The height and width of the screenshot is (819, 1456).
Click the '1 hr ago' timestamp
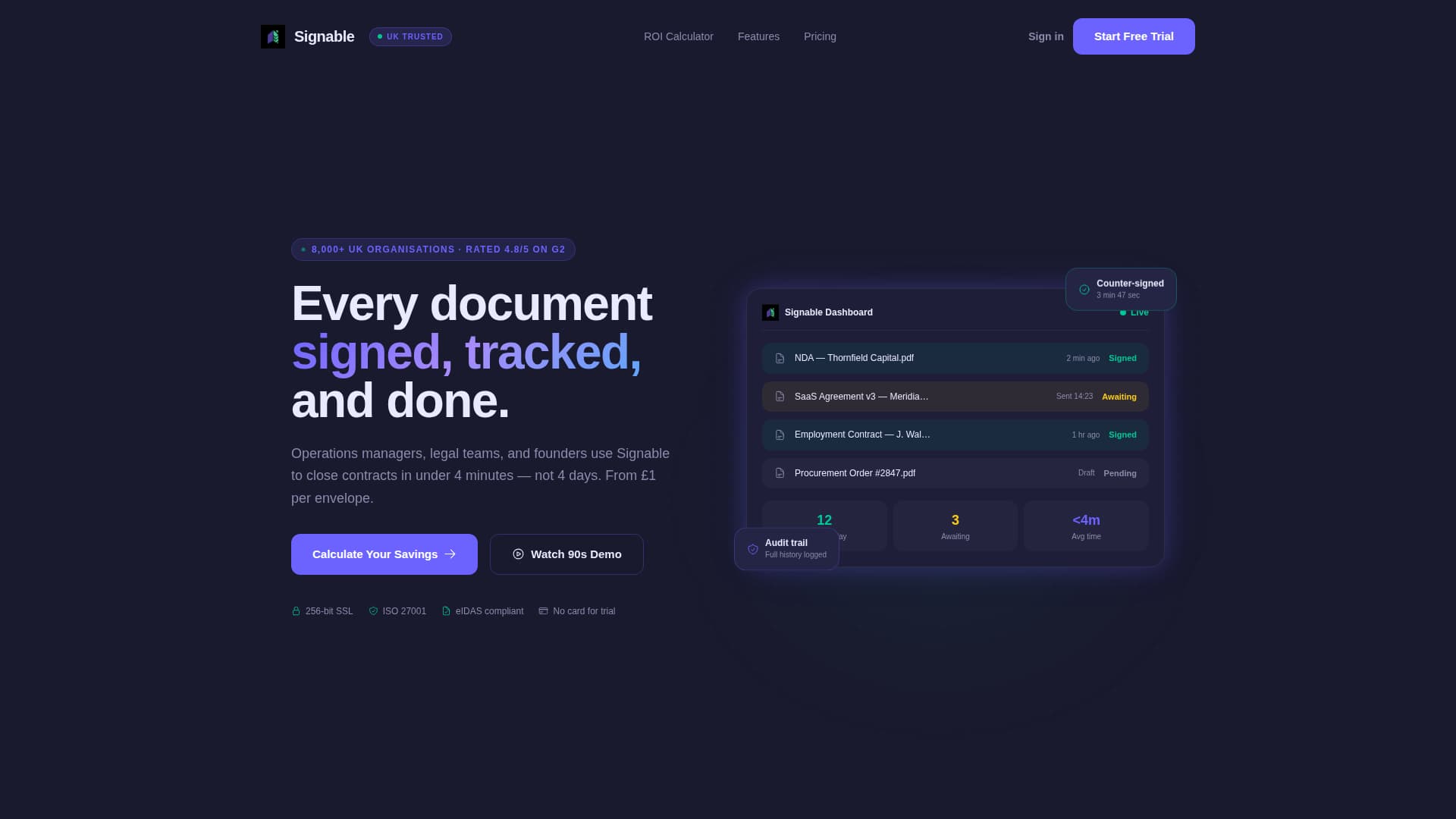tap(1086, 435)
